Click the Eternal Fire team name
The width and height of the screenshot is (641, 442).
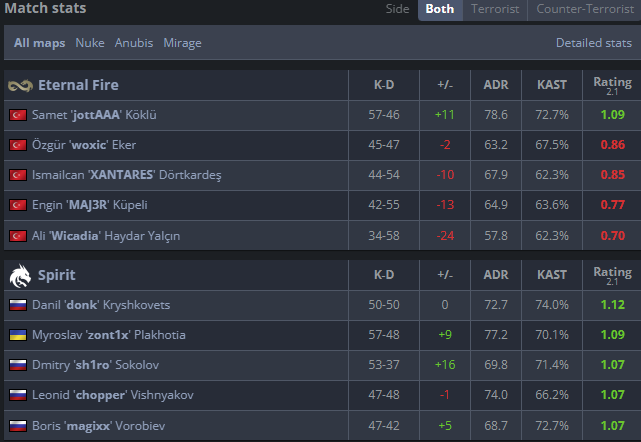pyautogui.click(x=78, y=85)
